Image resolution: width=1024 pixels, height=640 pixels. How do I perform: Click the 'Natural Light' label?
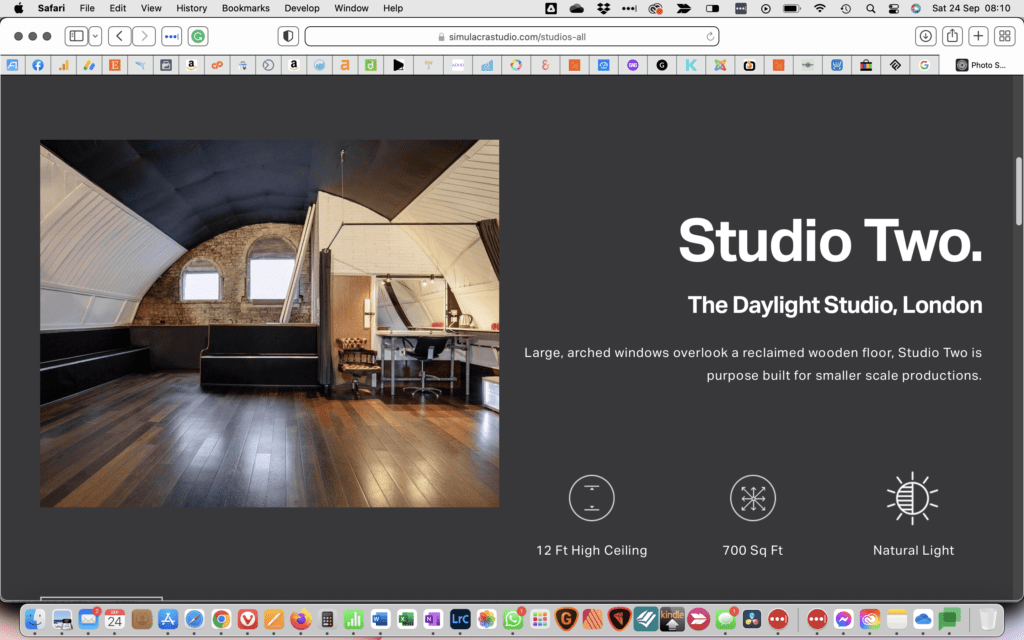(913, 550)
